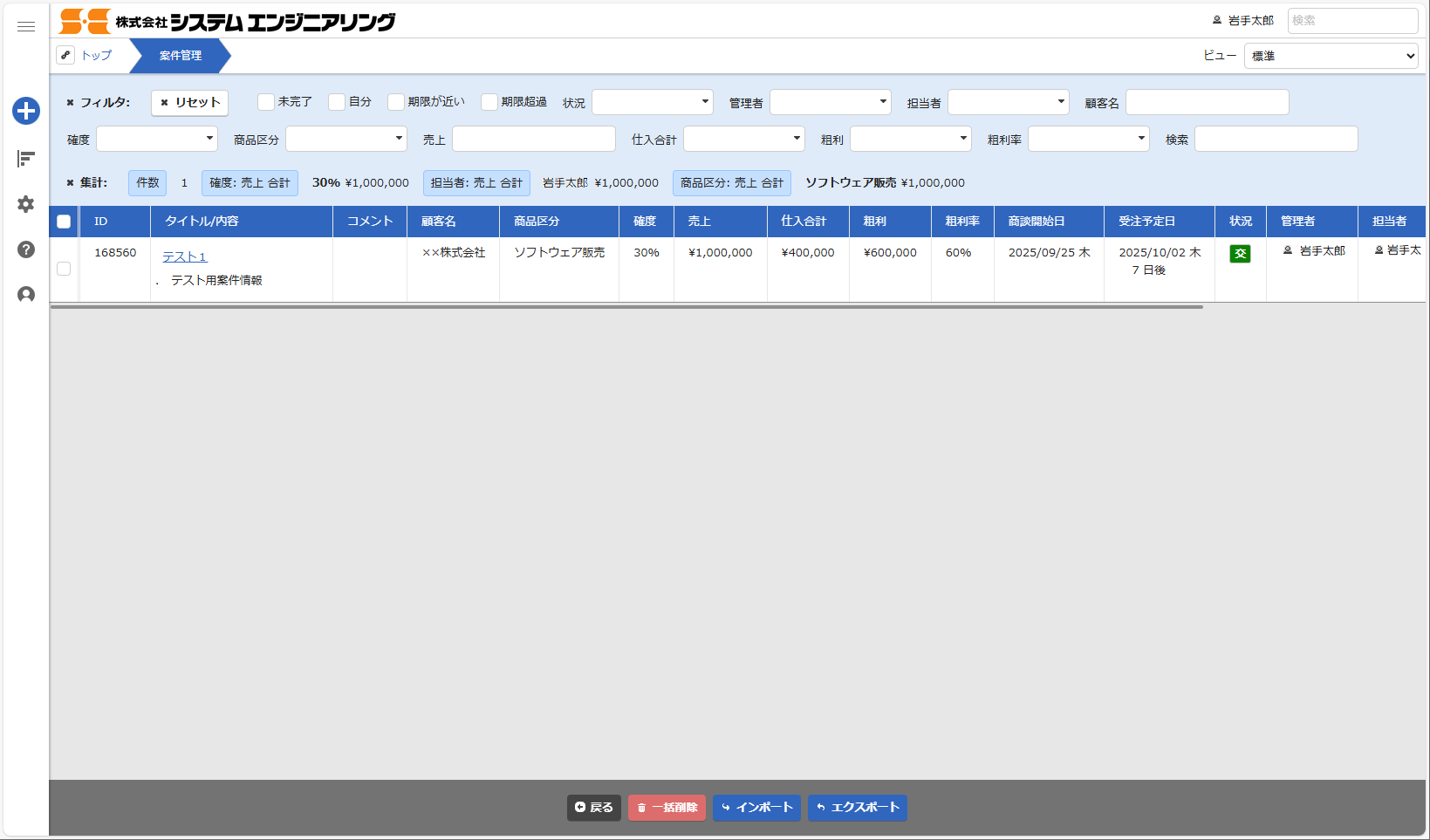Click the help question mark icon
This screenshot has height=840, width=1430.
coord(26,249)
